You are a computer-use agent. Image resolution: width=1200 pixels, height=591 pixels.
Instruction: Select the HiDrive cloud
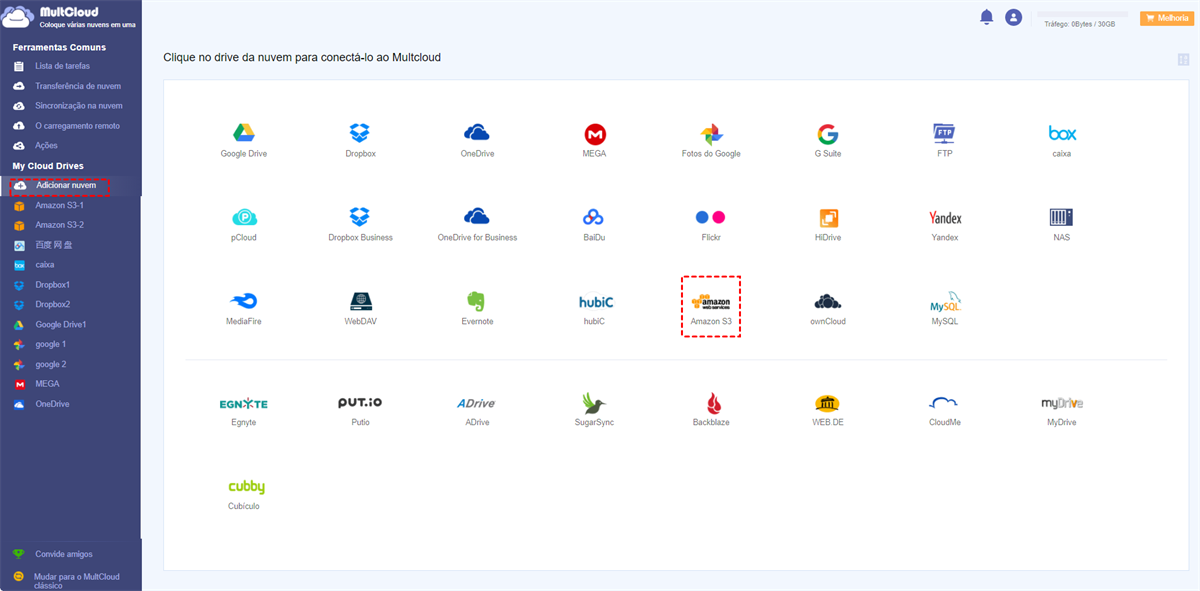pos(828,225)
